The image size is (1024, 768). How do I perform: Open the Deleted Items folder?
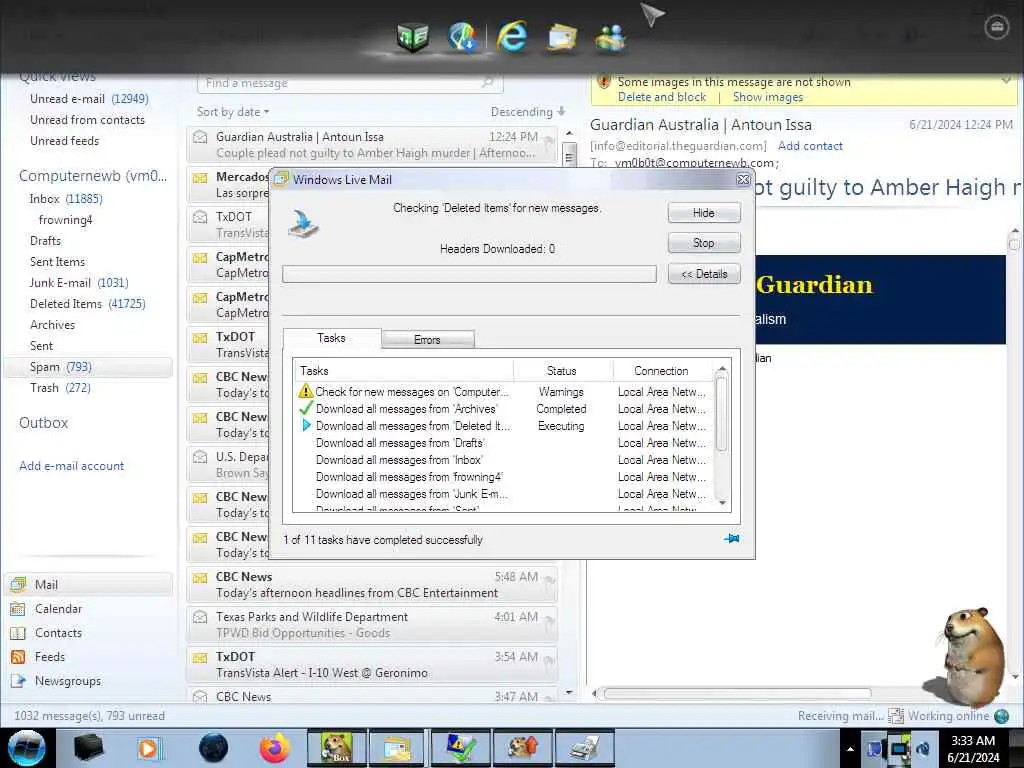pos(88,304)
